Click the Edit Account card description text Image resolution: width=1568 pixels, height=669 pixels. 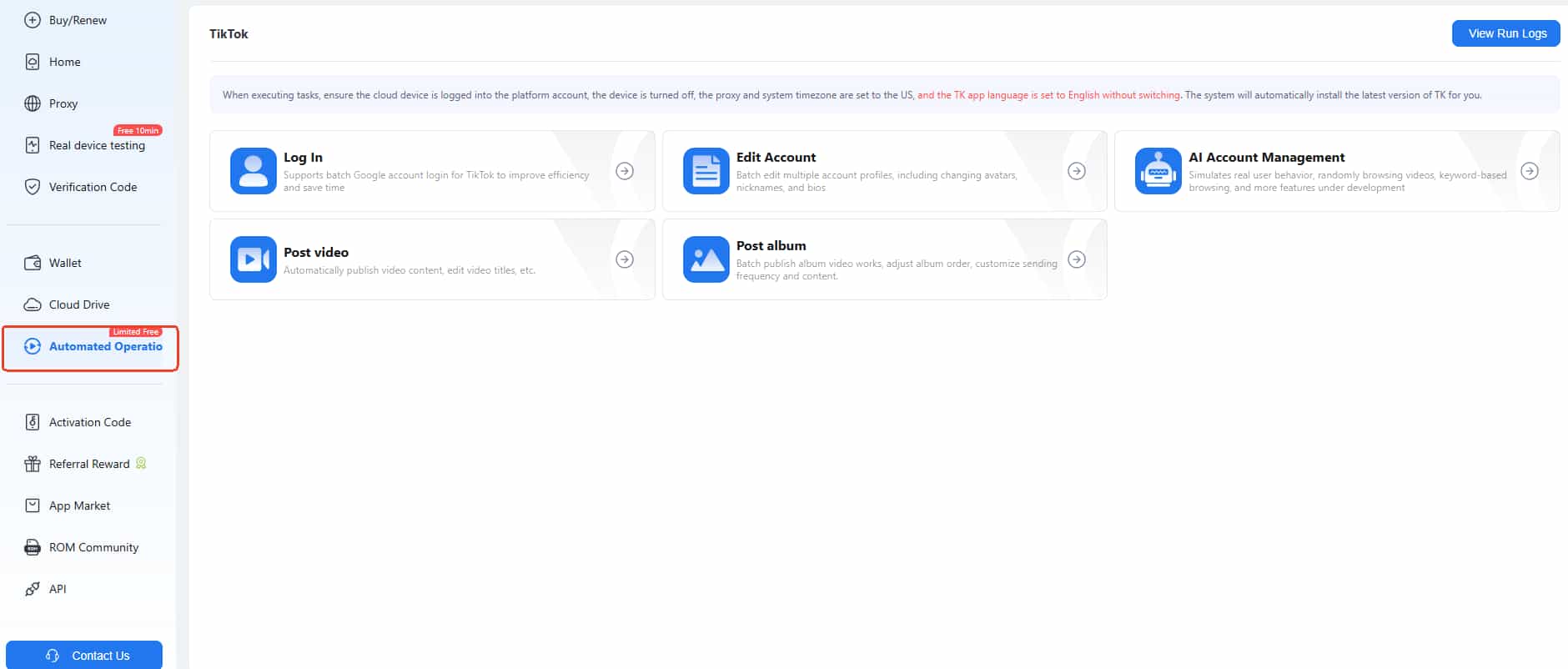(877, 181)
